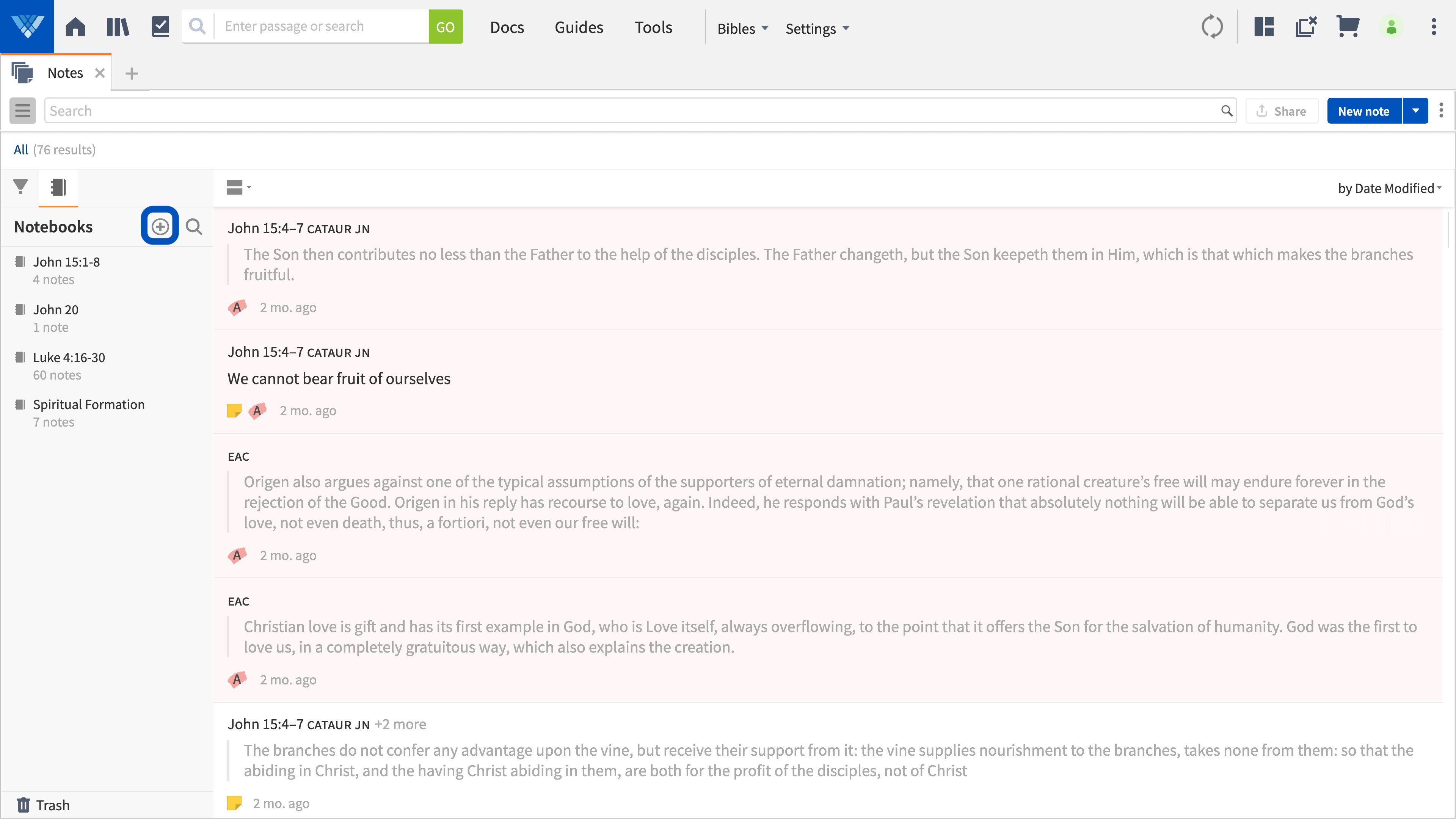Click the New note button
Viewport: 1456px width, 819px height.
coord(1364,111)
